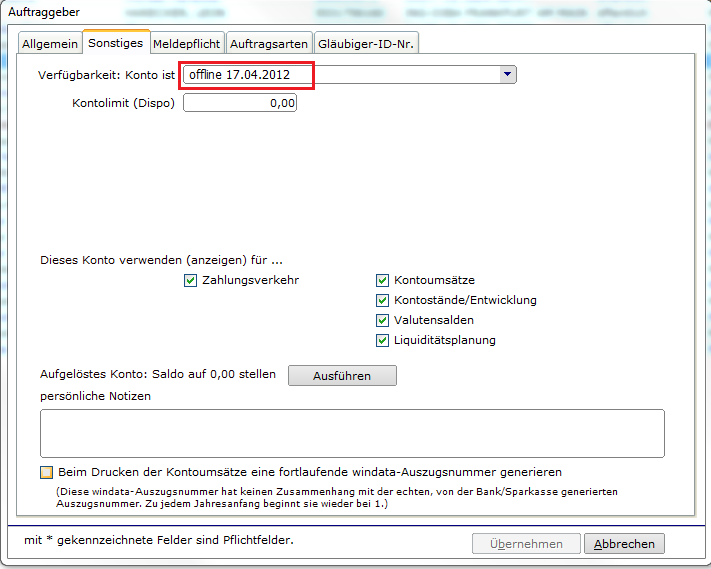
Task: Enable the windata-Auszugsnummer generieren checkbox
Action: (x=46, y=472)
